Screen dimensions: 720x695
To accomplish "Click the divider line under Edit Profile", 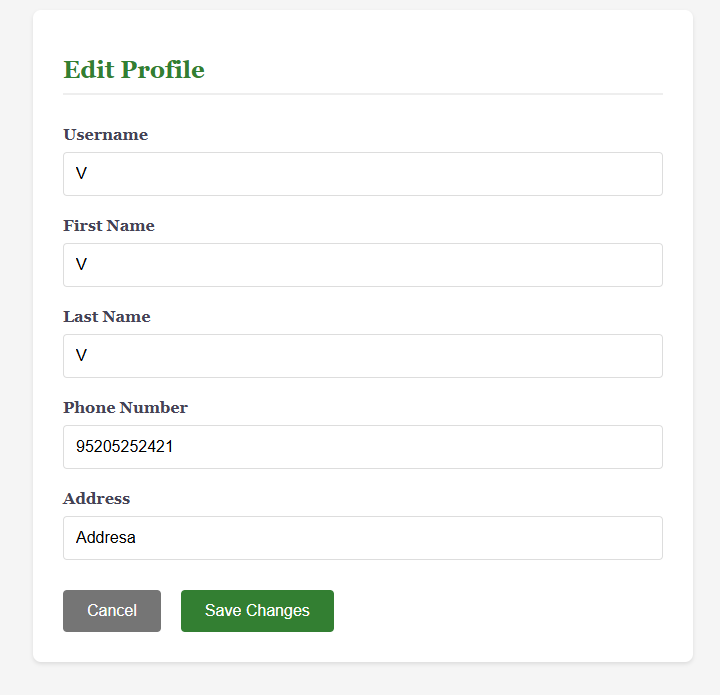I will click(x=362, y=94).
